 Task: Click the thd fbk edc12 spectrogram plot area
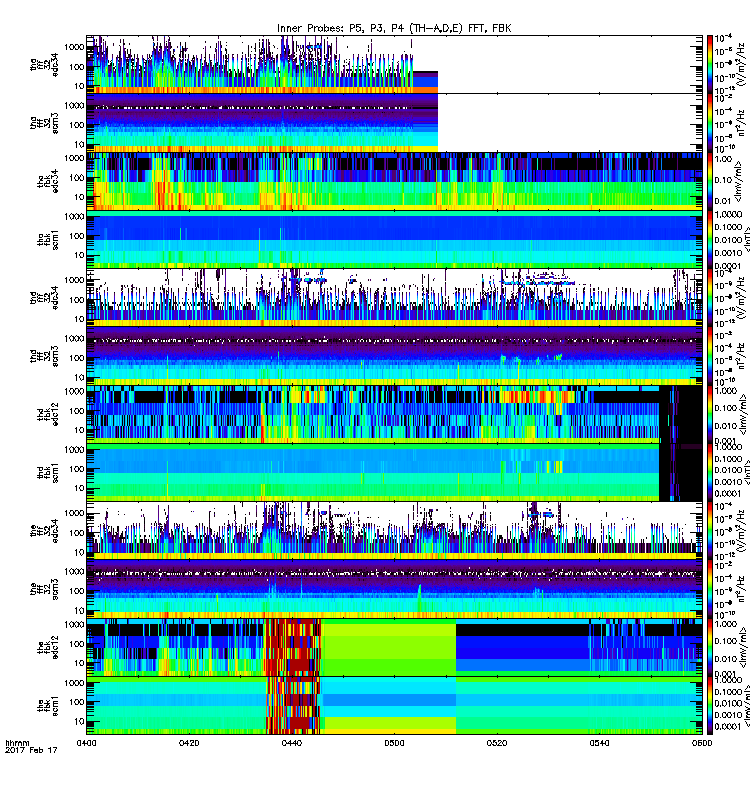pos(394,414)
